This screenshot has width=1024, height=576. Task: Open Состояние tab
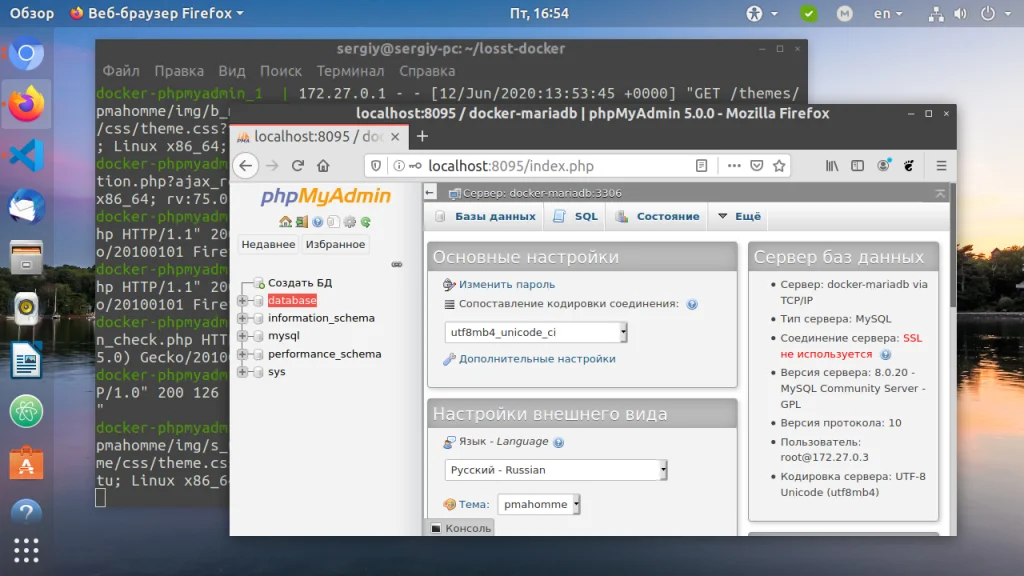pyautogui.click(x=658, y=216)
